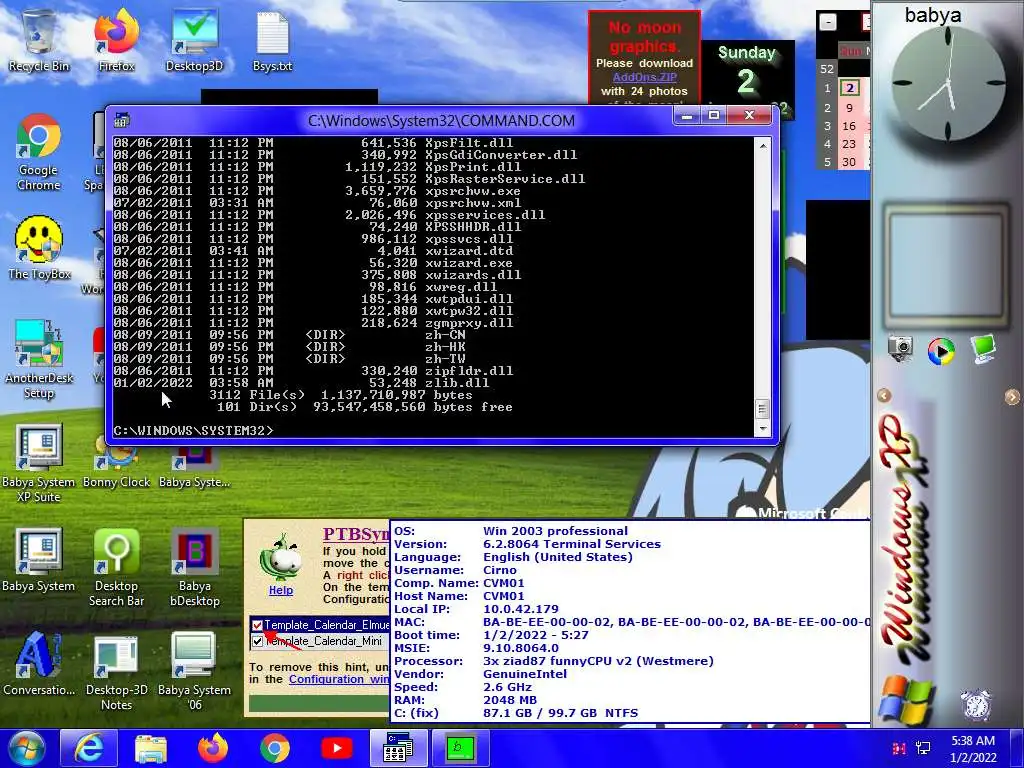Open the COMMAND.COM window system menu icon

tap(121, 120)
